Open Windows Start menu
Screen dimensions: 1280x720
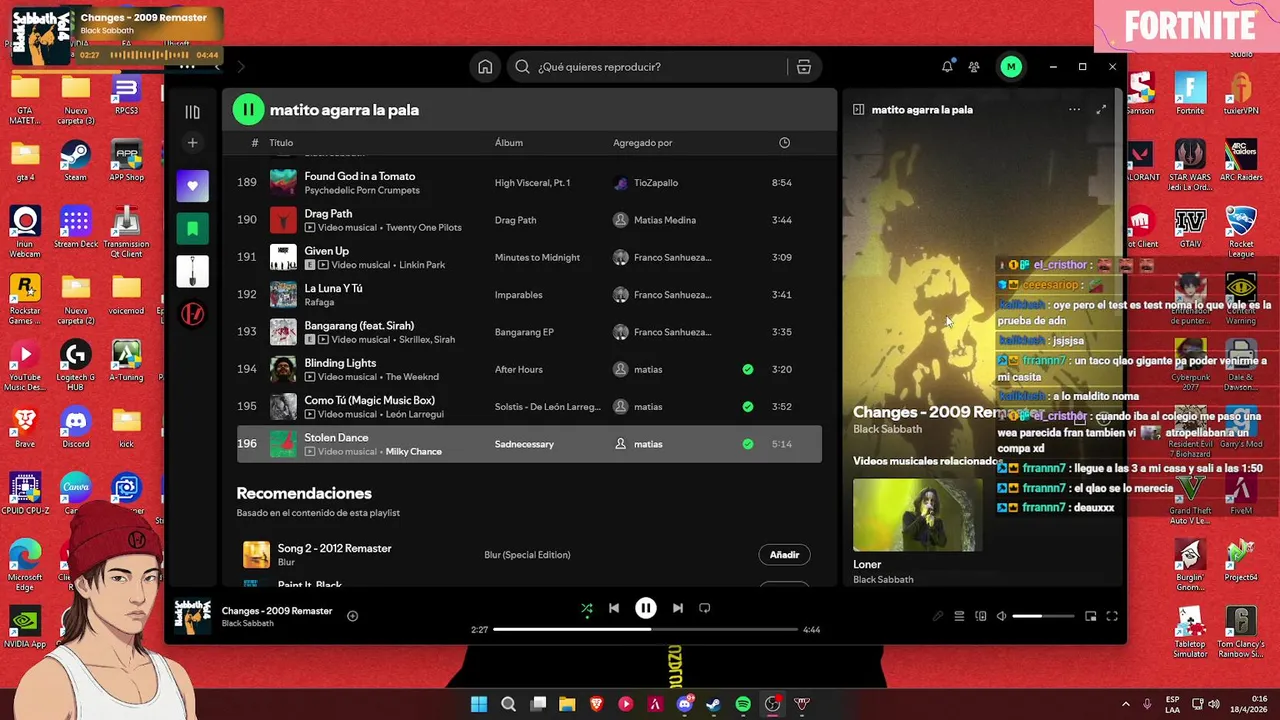pyautogui.click(x=479, y=704)
